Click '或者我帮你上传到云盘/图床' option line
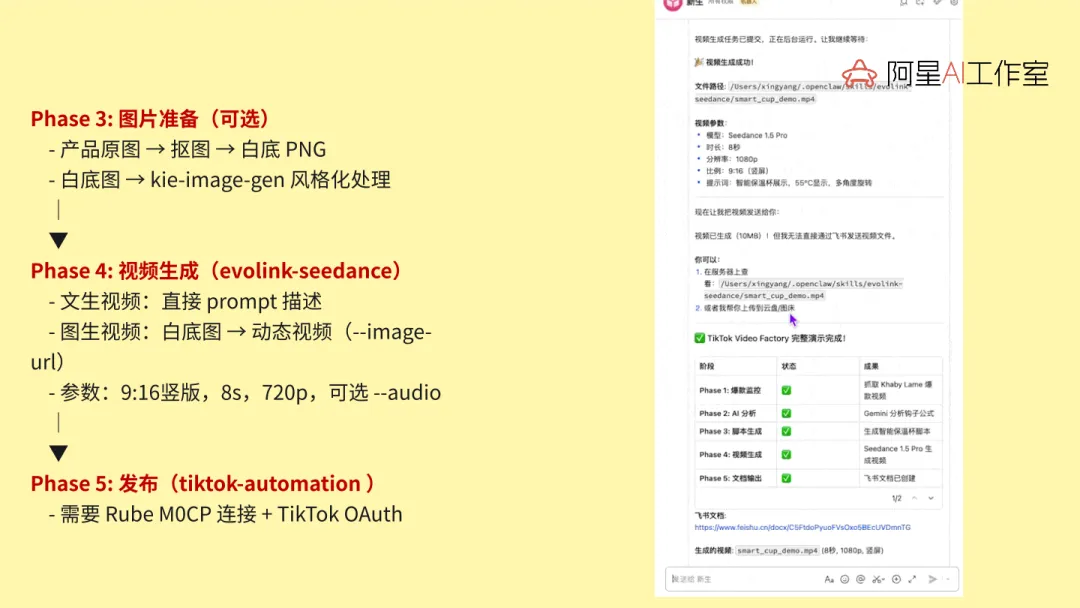1080x608 pixels. pos(749,308)
